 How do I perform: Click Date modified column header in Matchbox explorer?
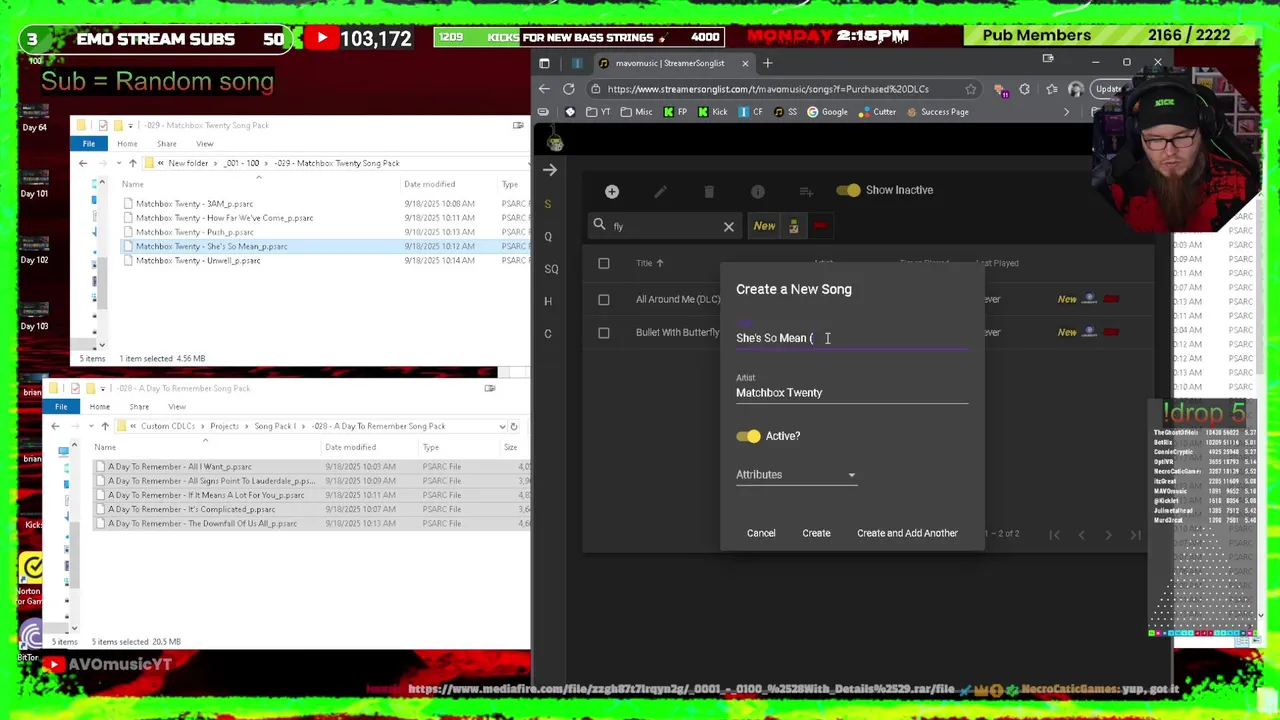pos(430,184)
